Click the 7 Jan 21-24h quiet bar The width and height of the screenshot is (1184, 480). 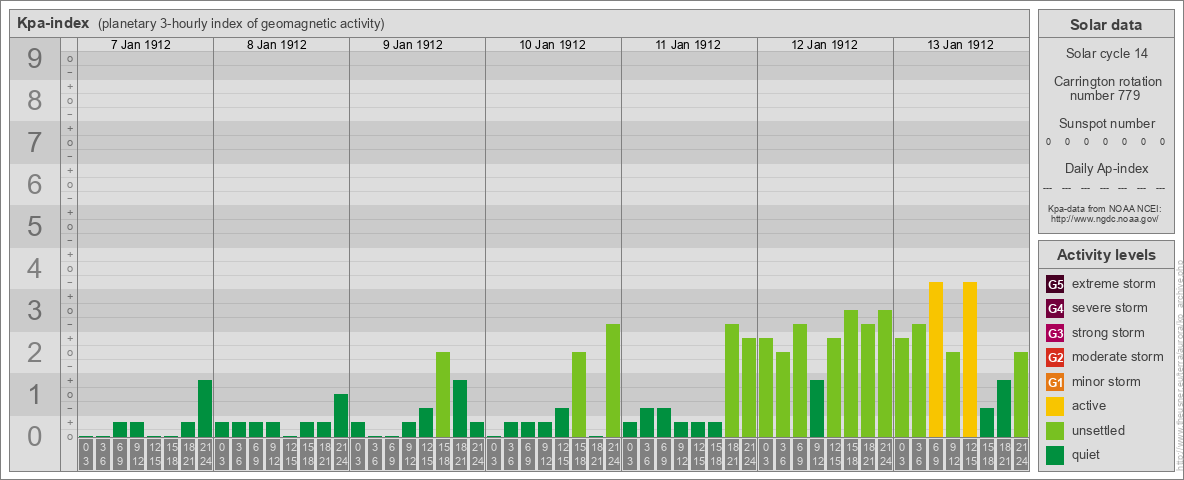[x=205, y=408]
